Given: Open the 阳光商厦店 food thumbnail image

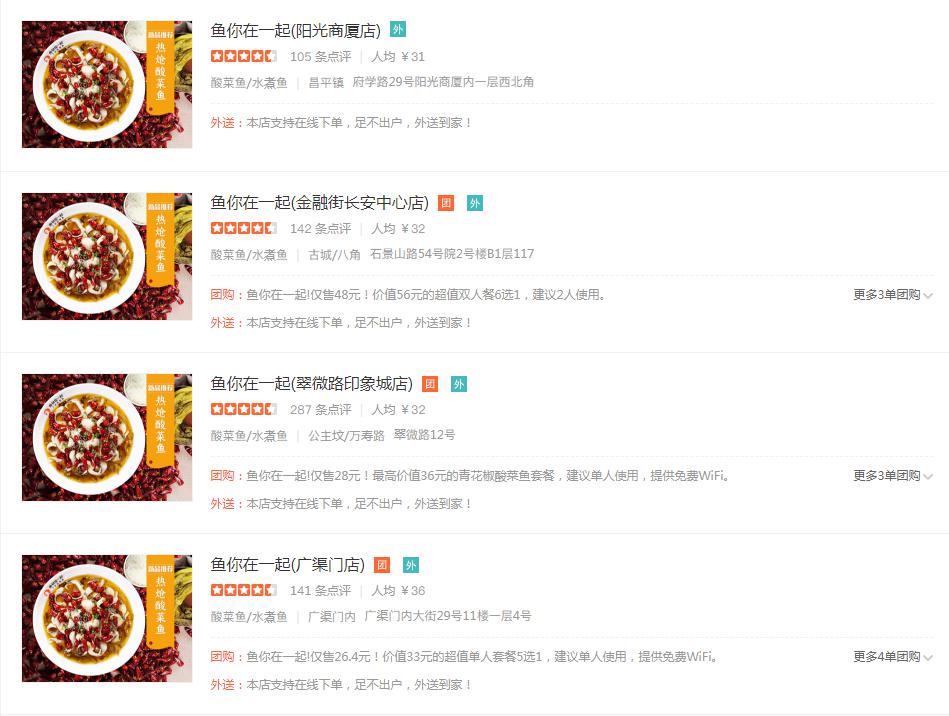Looking at the screenshot, I should point(107,84).
